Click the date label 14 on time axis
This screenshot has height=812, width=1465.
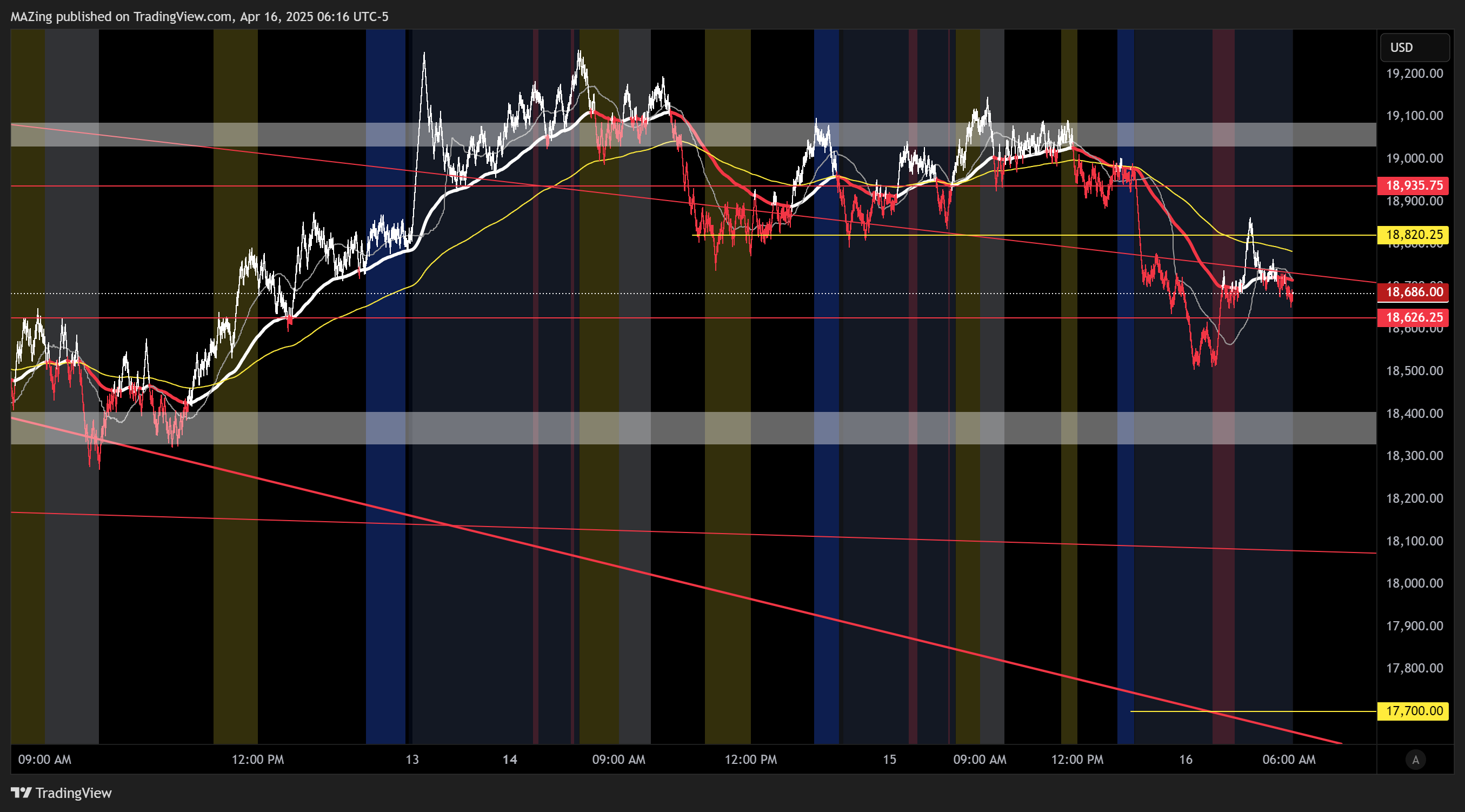click(x=510, y=760)
